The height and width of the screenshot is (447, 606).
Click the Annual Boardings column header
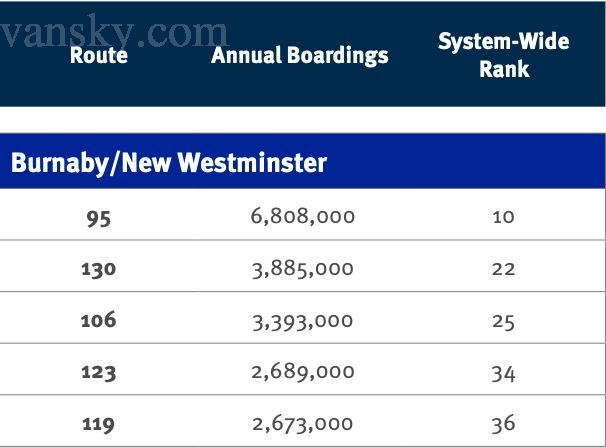click(299, 55)
